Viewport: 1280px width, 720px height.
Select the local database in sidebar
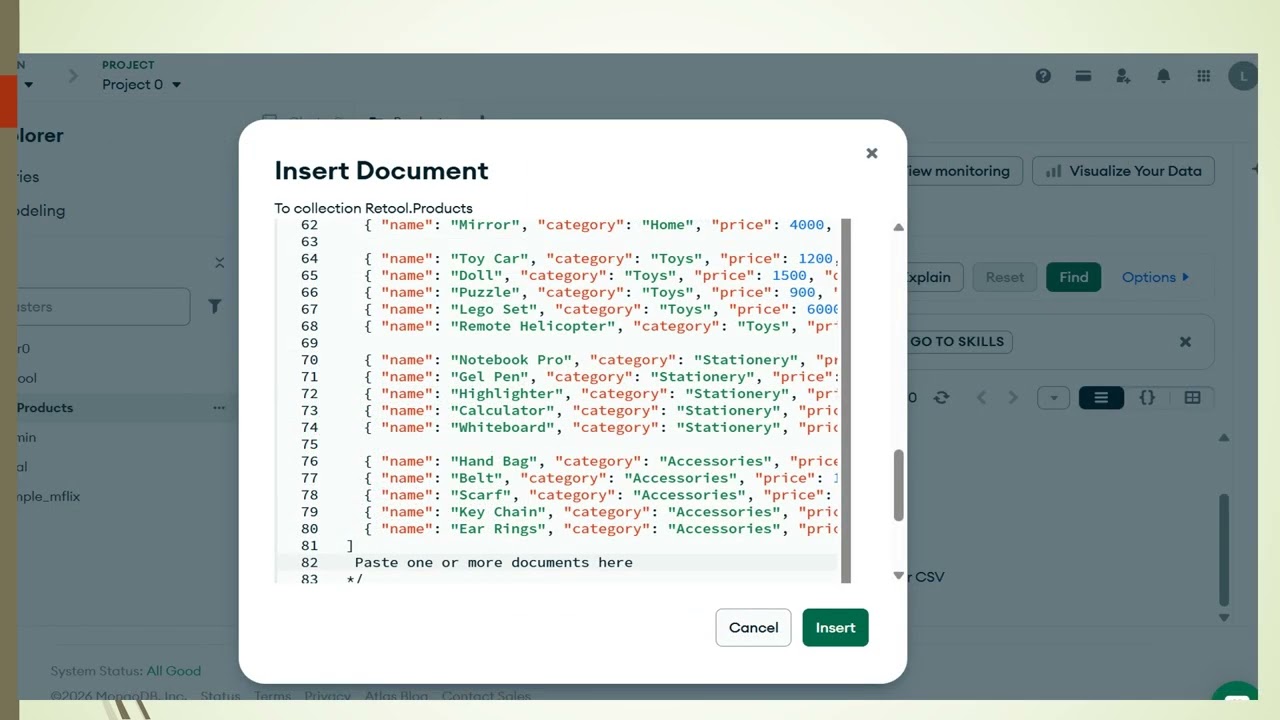point(23,467)
